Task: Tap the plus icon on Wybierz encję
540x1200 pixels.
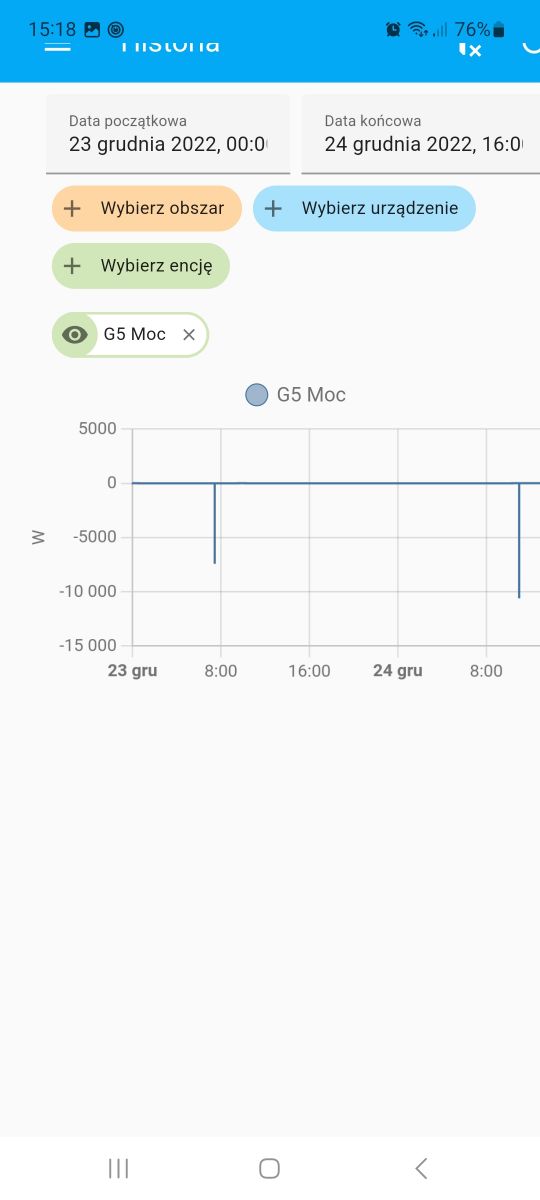Action: click(72, 266)
